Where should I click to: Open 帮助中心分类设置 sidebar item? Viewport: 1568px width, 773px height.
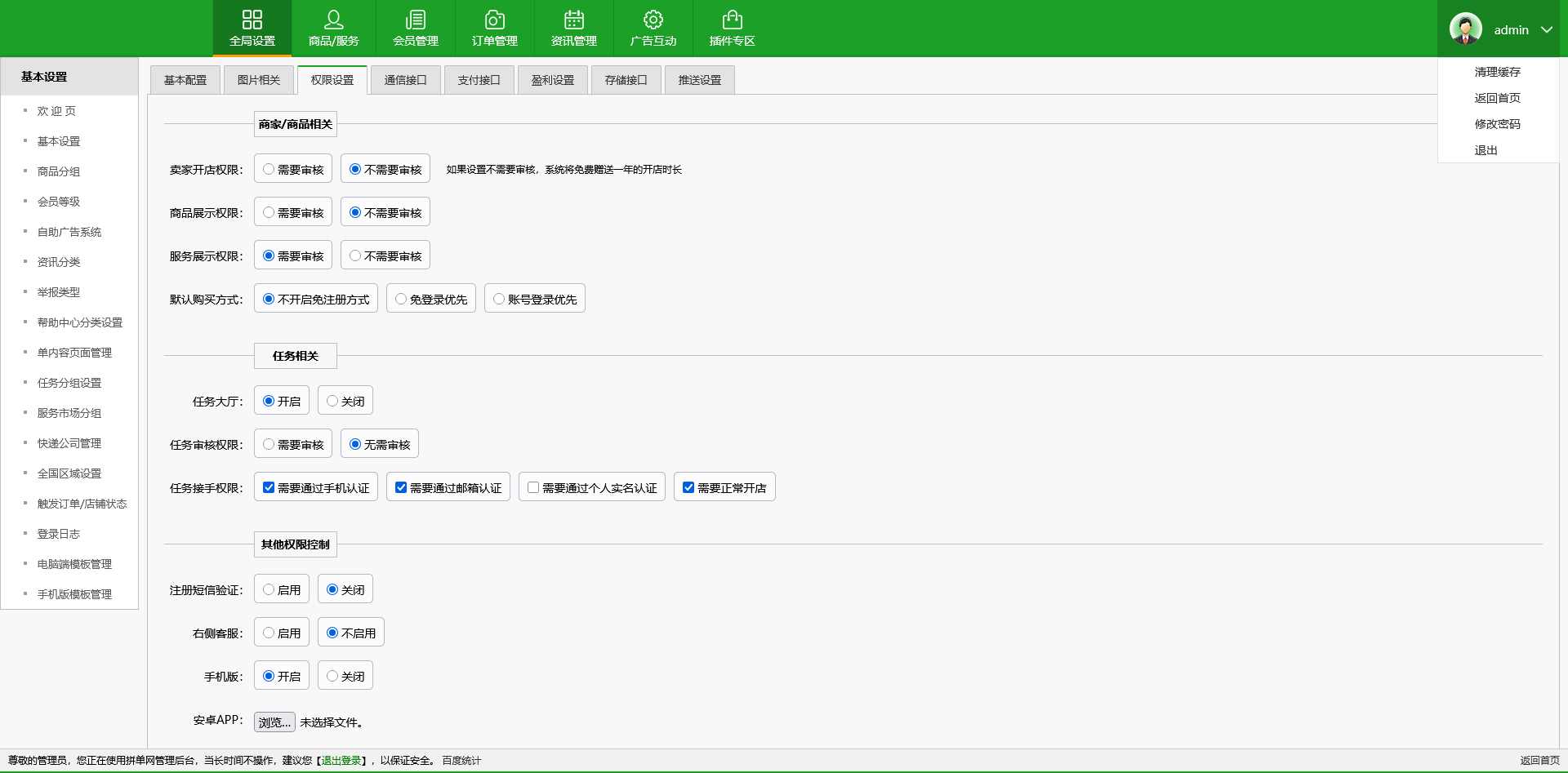[x=80, y=322]
